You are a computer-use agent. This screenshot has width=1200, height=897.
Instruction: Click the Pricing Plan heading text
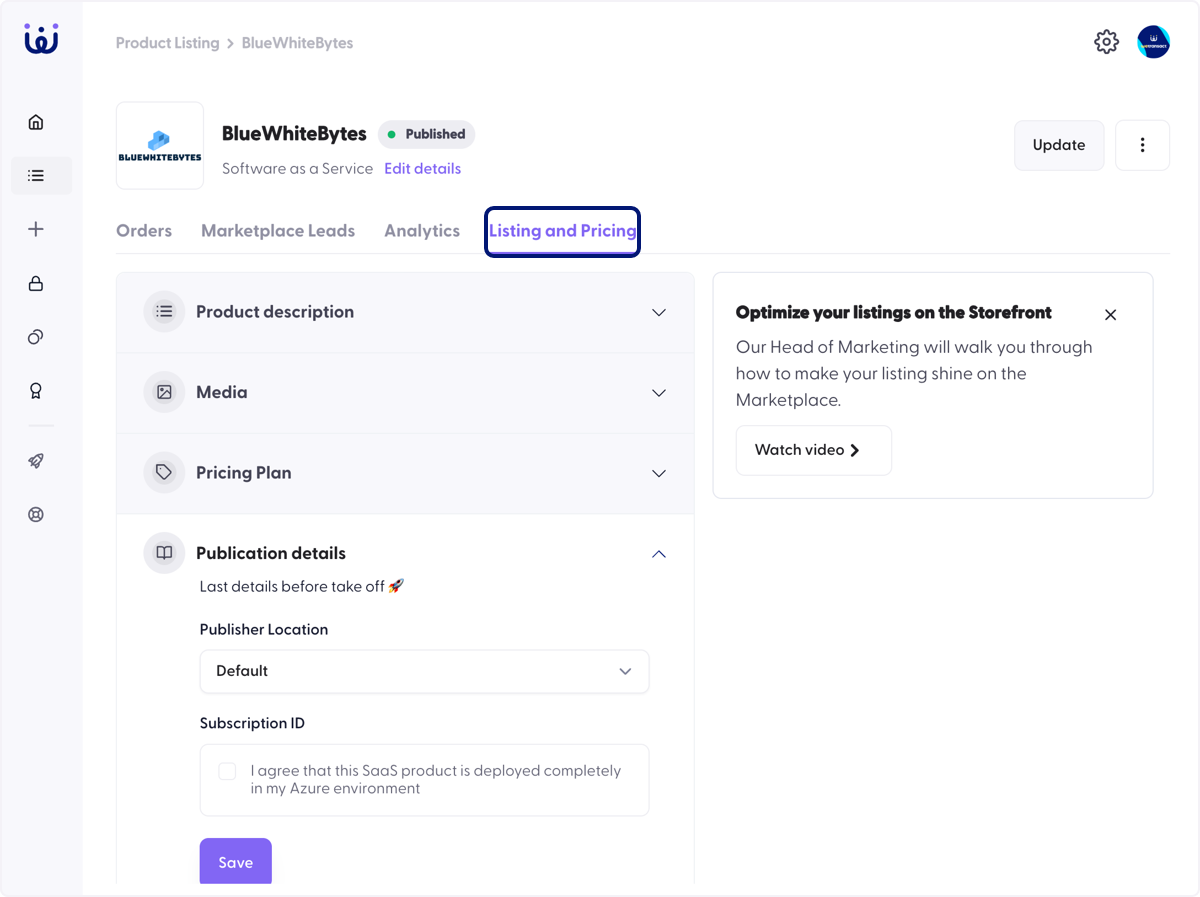[x=244, y=473]
